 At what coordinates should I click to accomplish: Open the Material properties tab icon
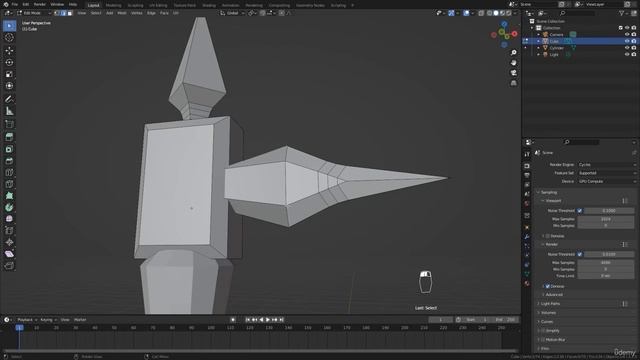(x=527, y=283)
